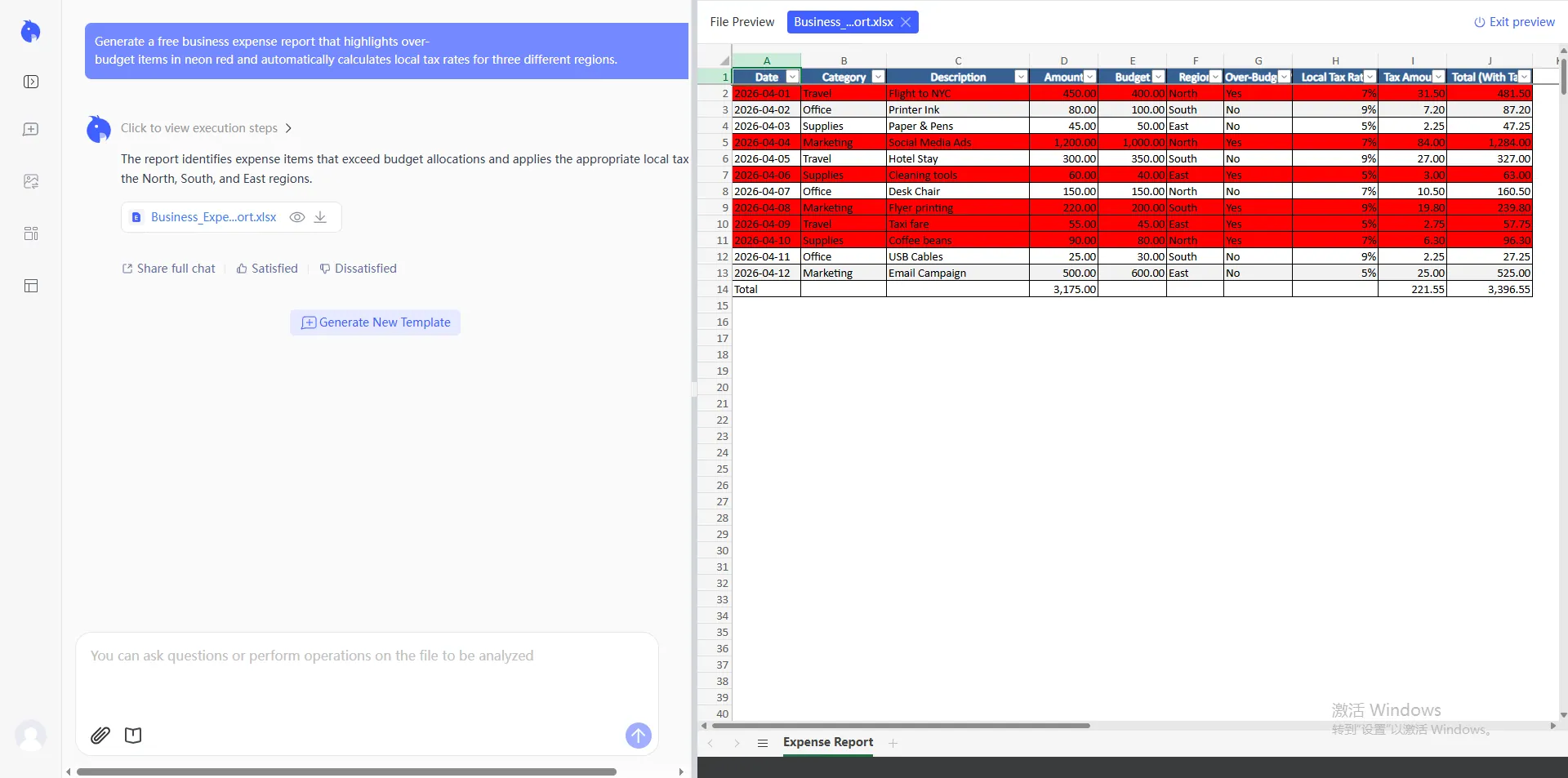This screenshot has width=1568, height=778.
Task: Close the Business_...ort.xlsx preview tab
Action: (x=906, y=22)
